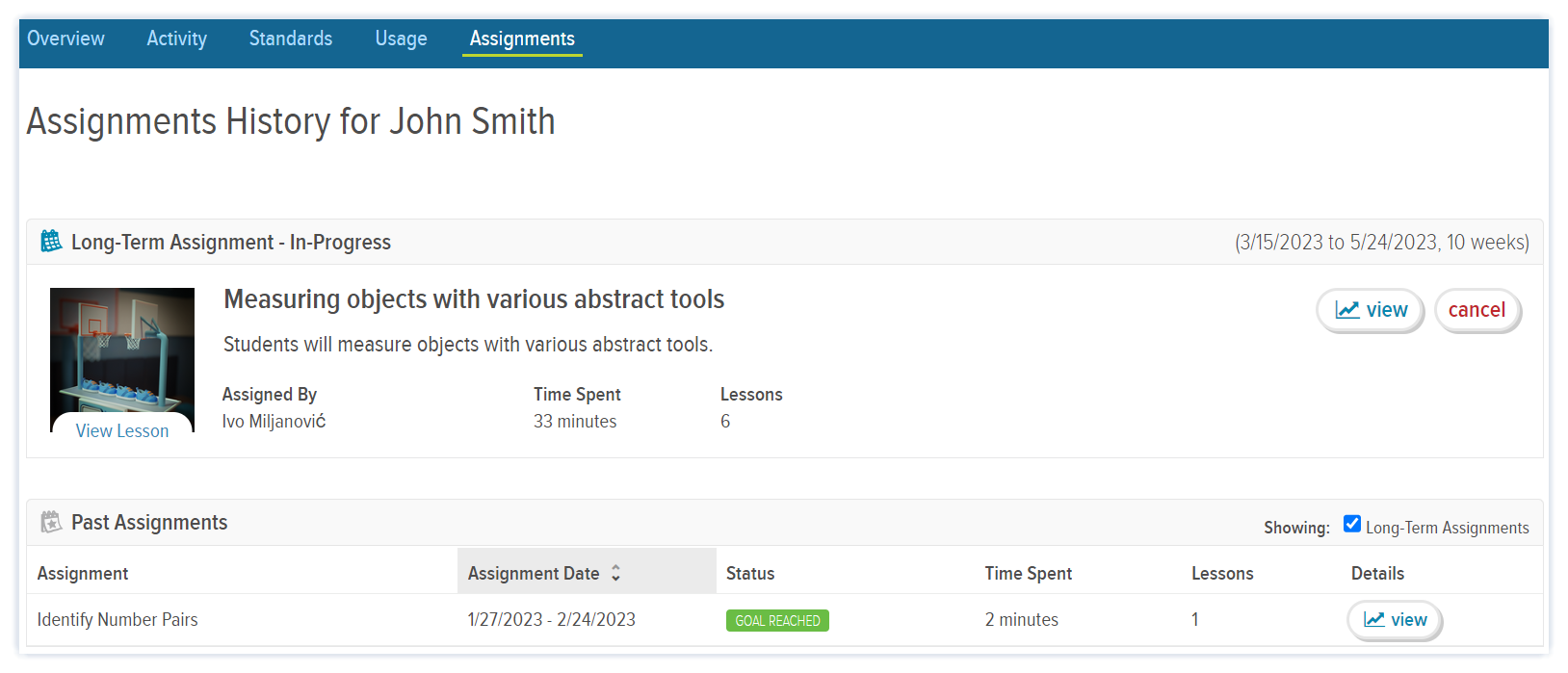
Task: Click the Past Assignments section title
Action: (x=149, y=523)
